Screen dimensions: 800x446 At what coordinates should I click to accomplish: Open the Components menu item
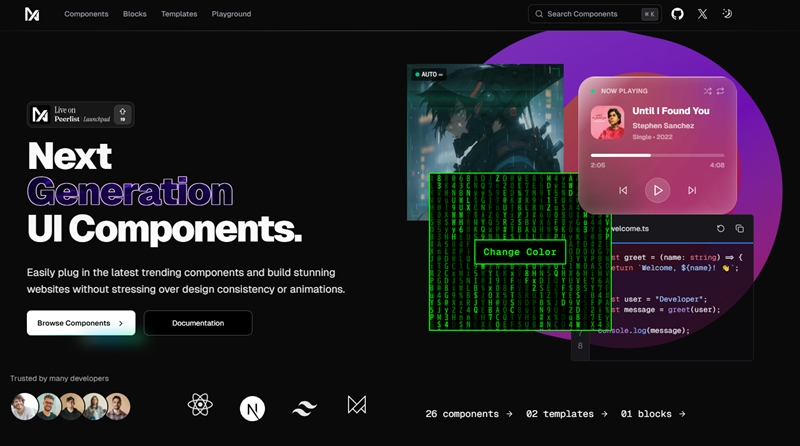coord(86,14)
